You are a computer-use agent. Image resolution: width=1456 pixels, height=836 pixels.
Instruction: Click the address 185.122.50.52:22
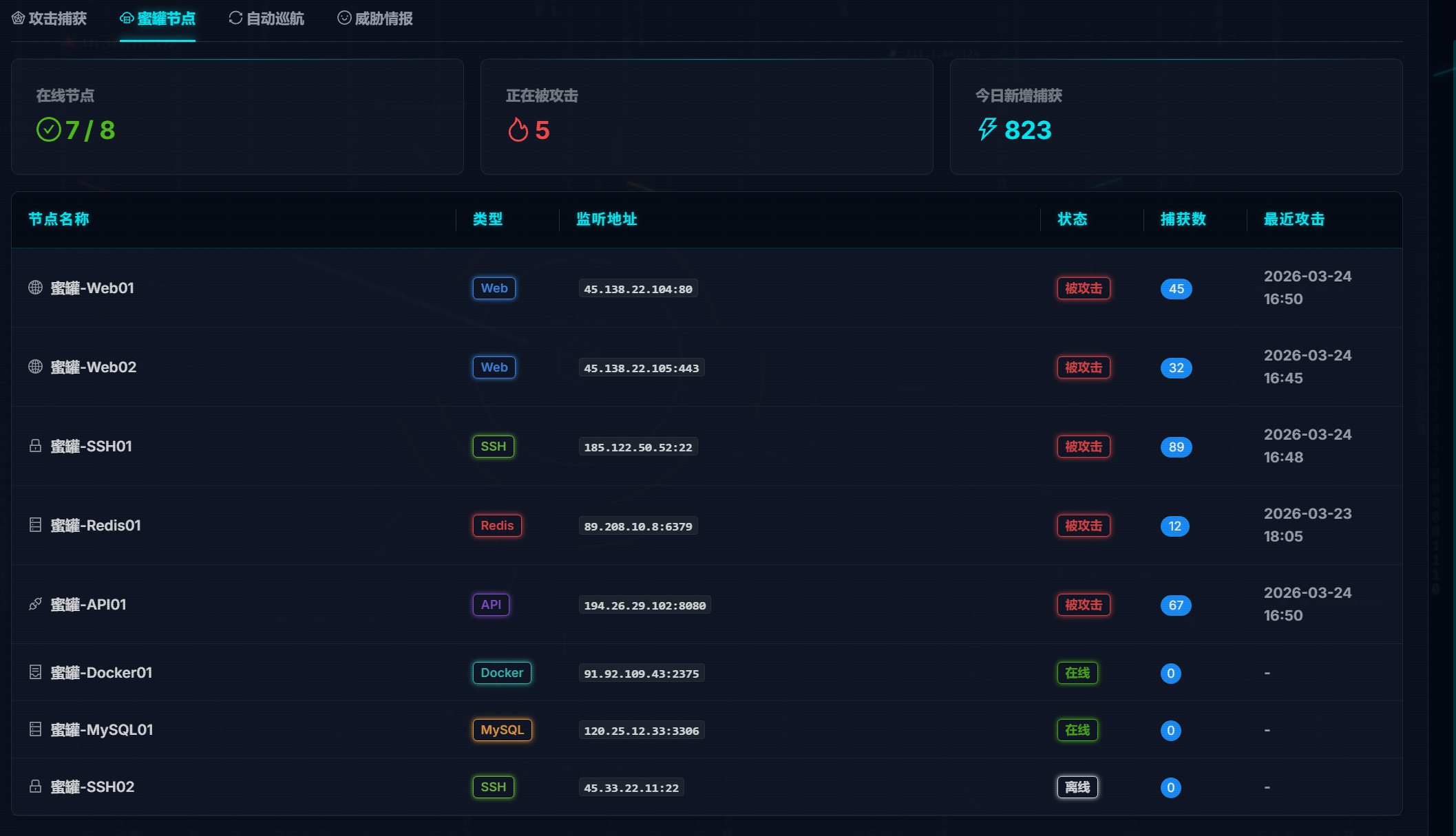tap(638, 447)
